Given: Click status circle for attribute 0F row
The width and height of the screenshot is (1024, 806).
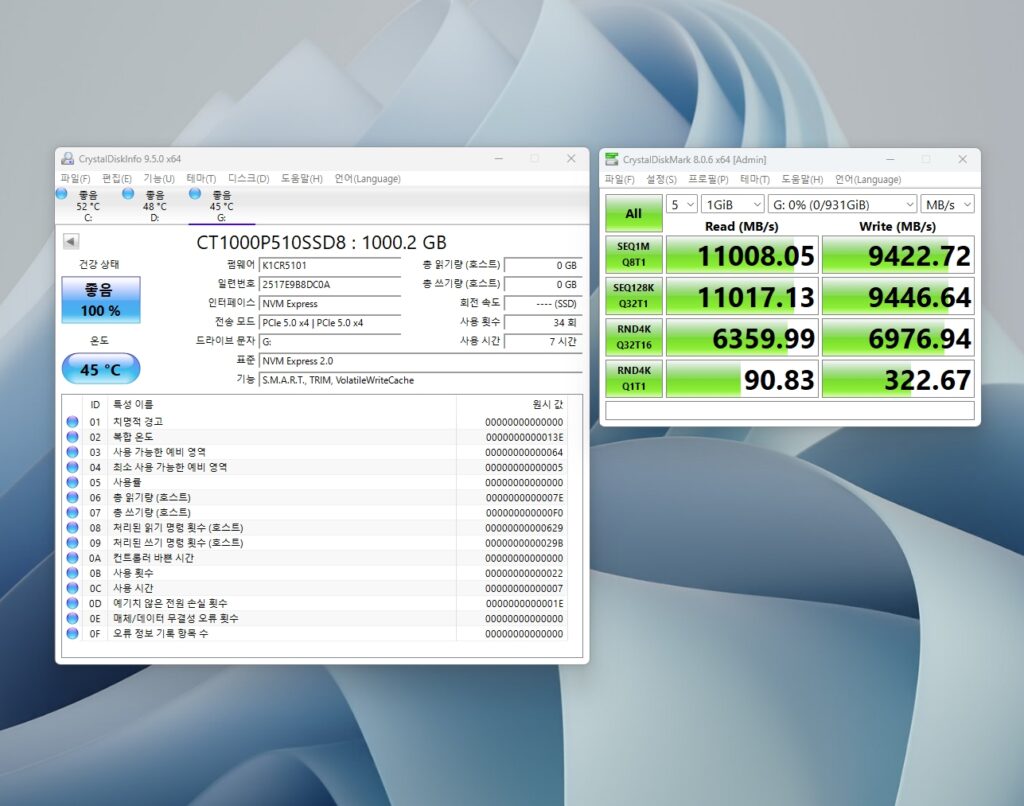Looking at the screenshot, I should pyautogui.click(x=72, y=633).
